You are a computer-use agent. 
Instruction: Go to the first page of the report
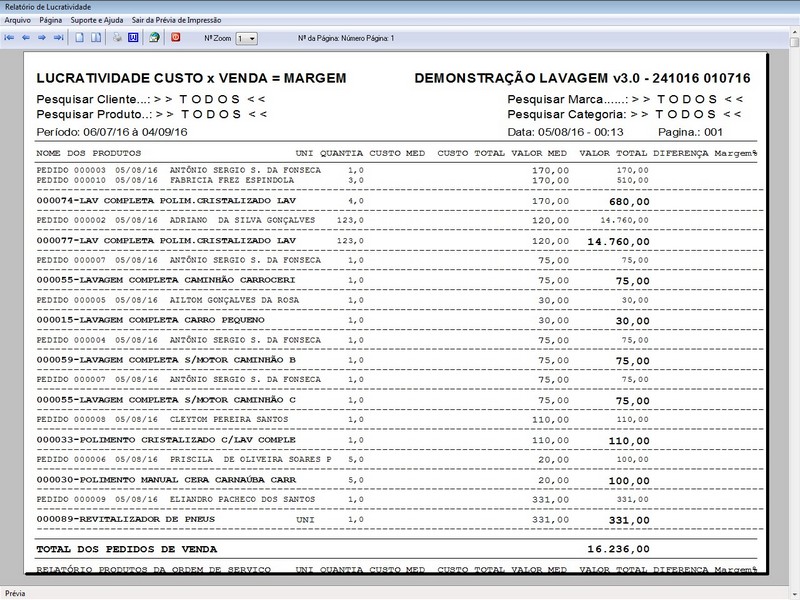click(9, 38)
